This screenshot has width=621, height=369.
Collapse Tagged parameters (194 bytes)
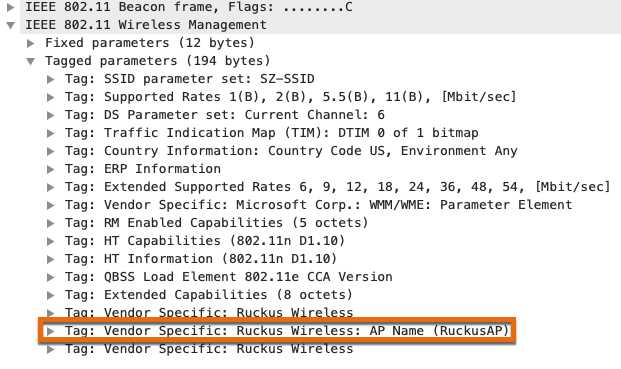tap(30, 61)
